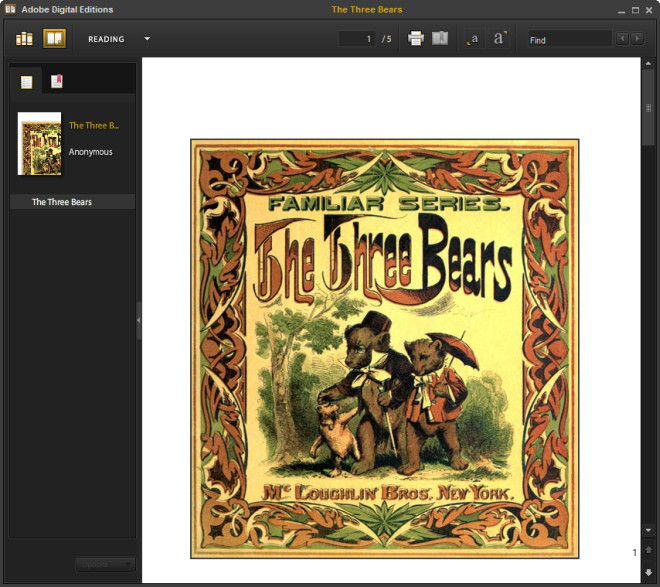Click the book title 'The Three B...'
The width and height of the screenshot is (660, 587).
94,125
